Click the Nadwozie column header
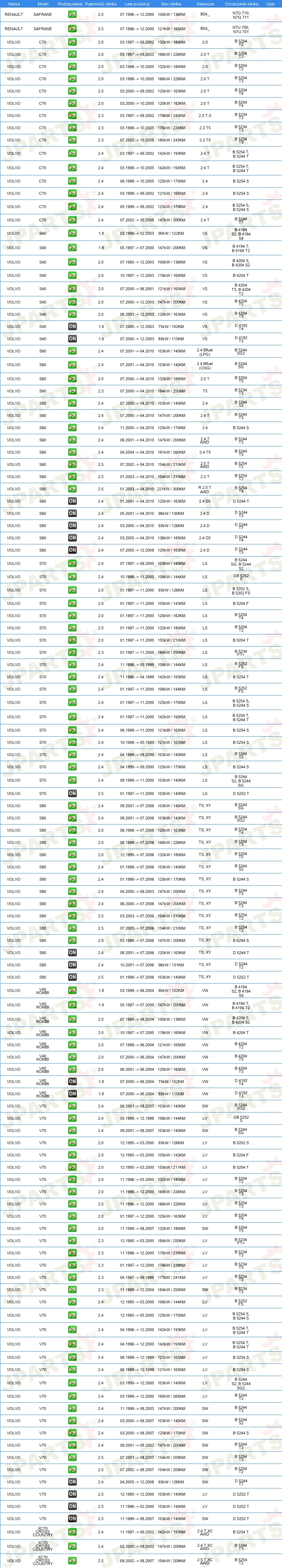 point(205,4)
